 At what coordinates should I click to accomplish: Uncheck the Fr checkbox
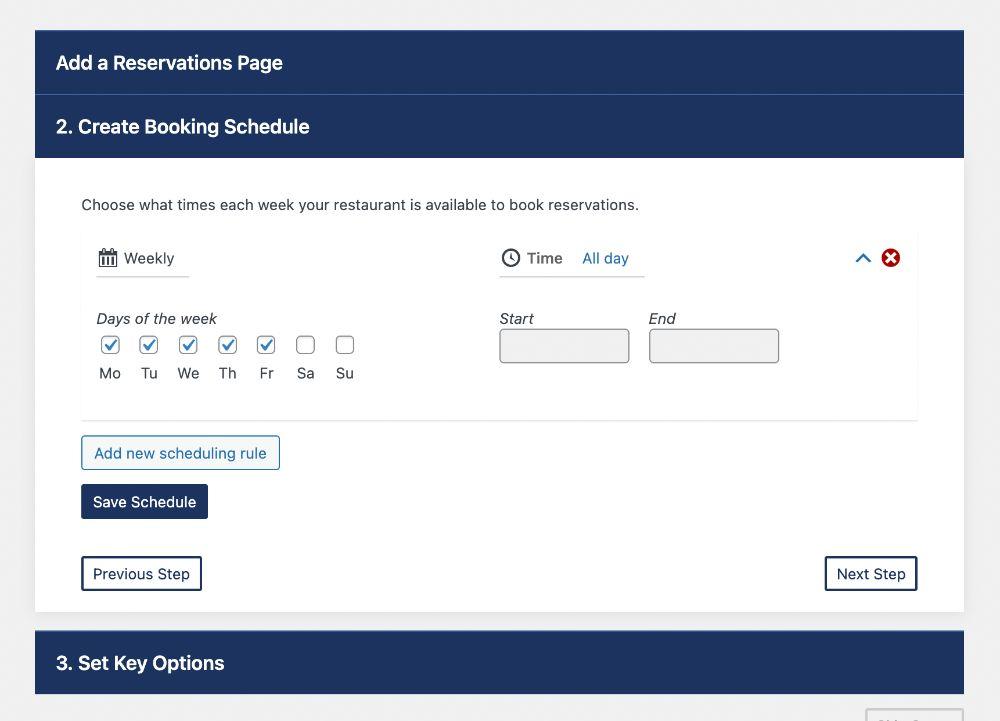click(x=266, y=345)
